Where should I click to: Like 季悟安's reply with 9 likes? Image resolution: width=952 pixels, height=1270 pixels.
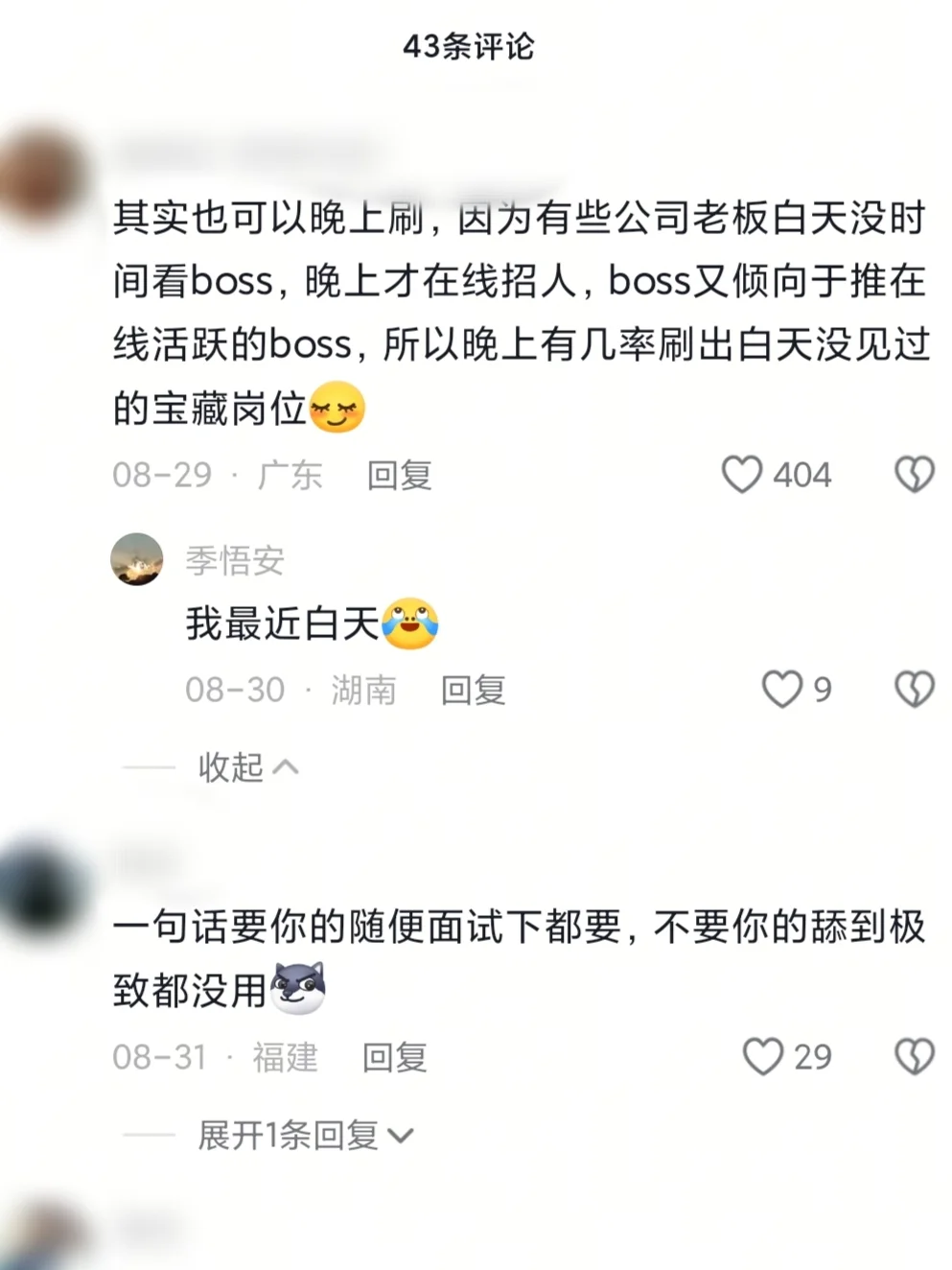pos(781,689)
